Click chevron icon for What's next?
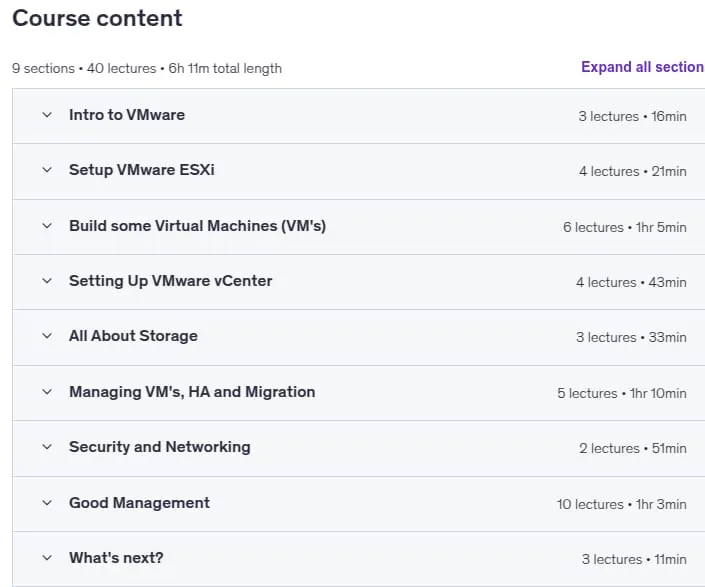705x587 pixels. pyautogui.click(x=47, y=558)
